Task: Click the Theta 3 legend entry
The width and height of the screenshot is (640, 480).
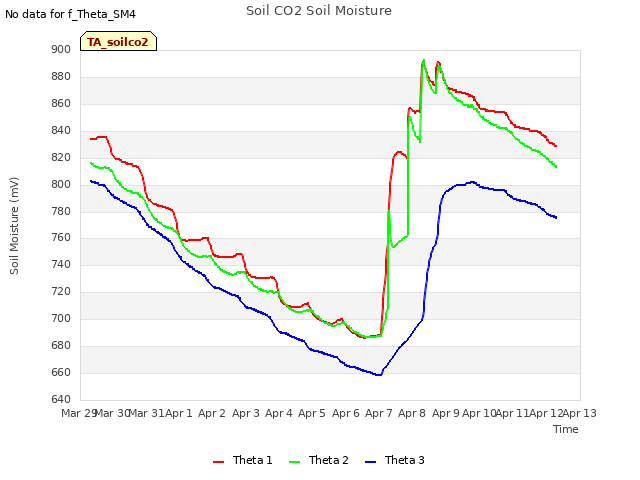Action: (395, 460)
